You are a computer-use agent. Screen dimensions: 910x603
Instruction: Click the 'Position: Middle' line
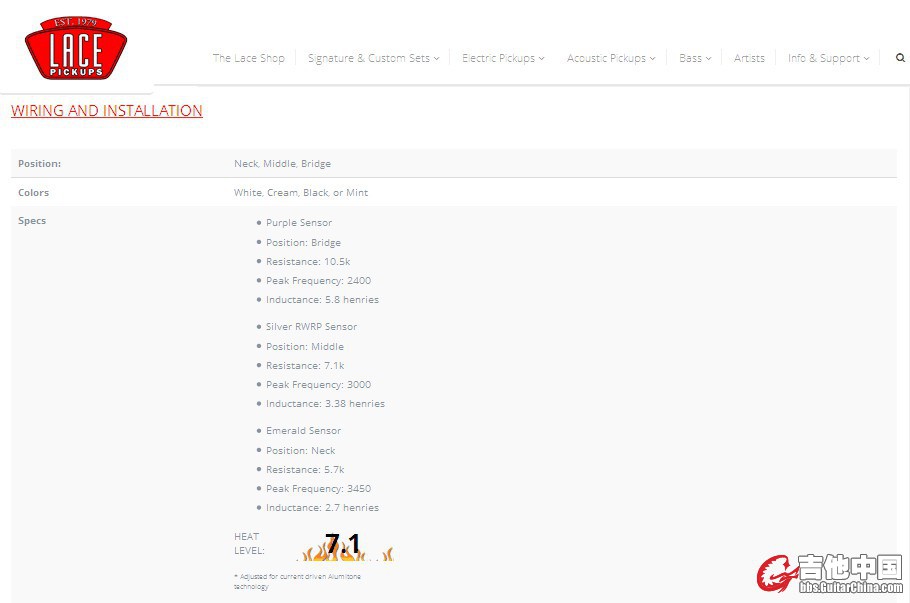[x=305, y=346]
